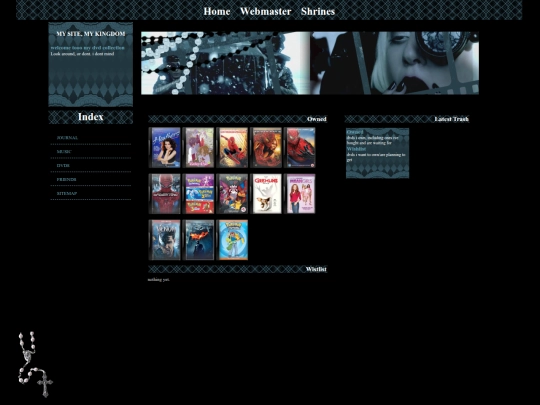Open The Dark Knight DVD cover
Image resolution: width=540 pixels, height=405 pixels.
click(x=198, y=240)
